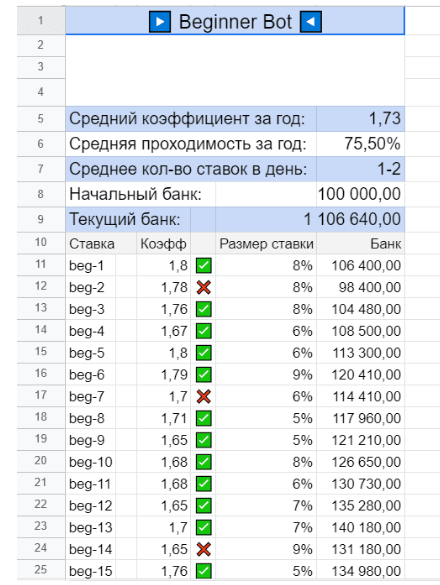Select the cell with value 1-2
The image size is (440, 585).
361,169
